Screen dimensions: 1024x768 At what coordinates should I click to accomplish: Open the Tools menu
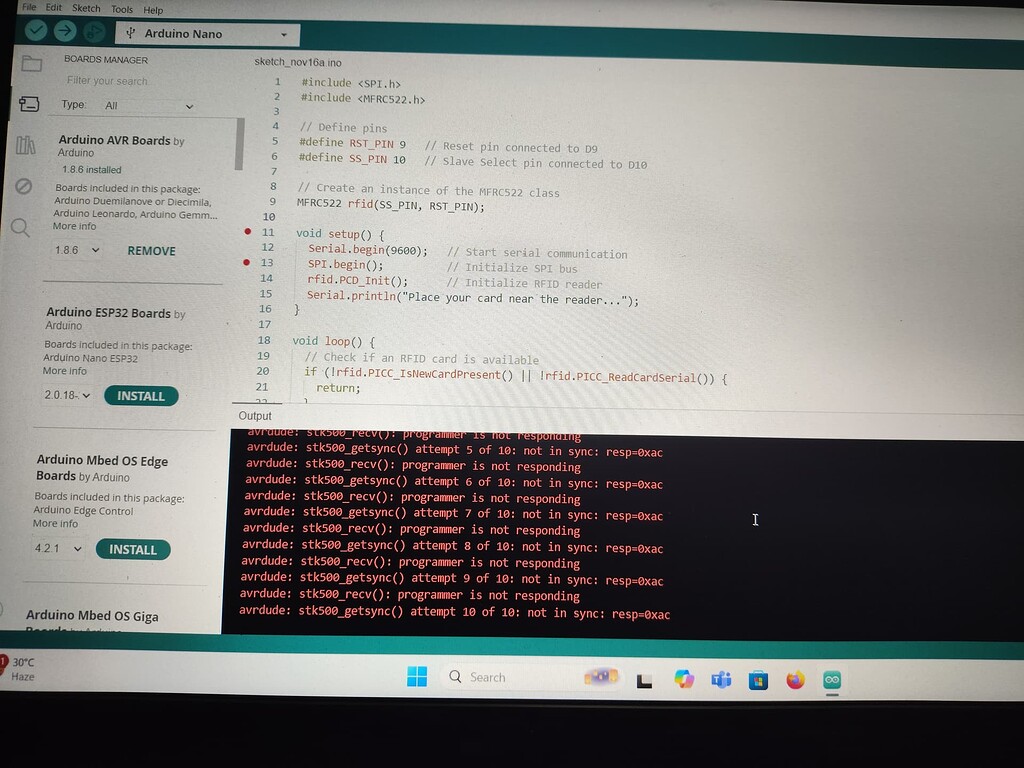coord(122,9)
